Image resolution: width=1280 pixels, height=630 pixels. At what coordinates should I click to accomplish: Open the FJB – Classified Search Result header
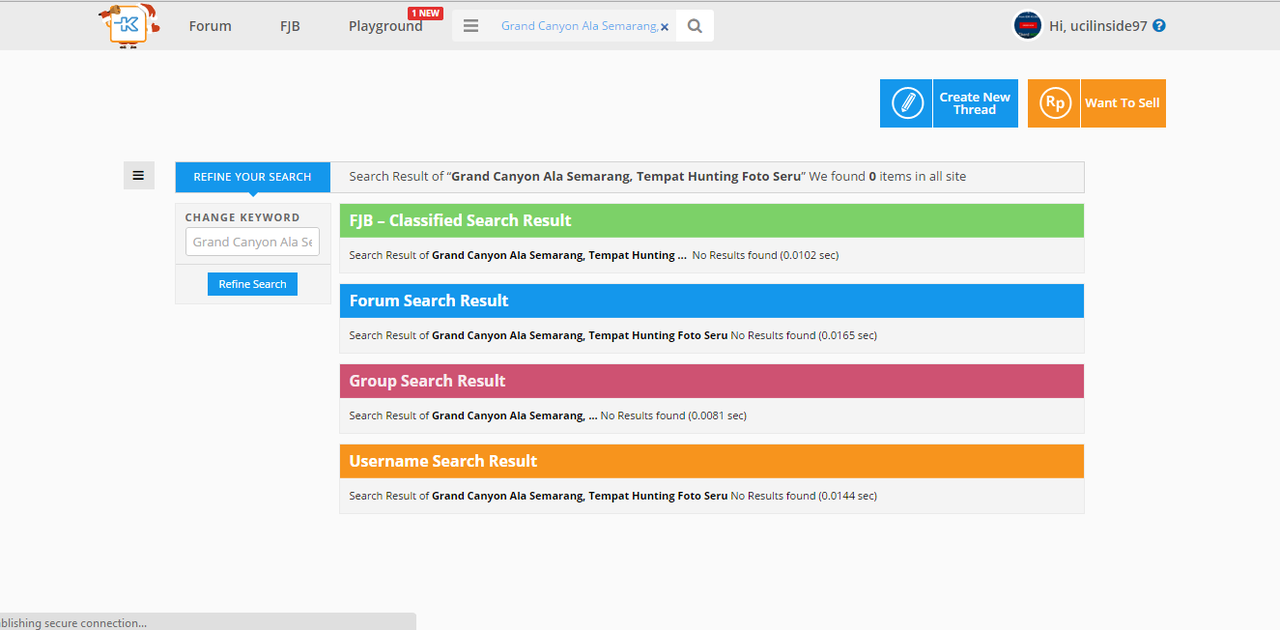(x=711, y=220)
